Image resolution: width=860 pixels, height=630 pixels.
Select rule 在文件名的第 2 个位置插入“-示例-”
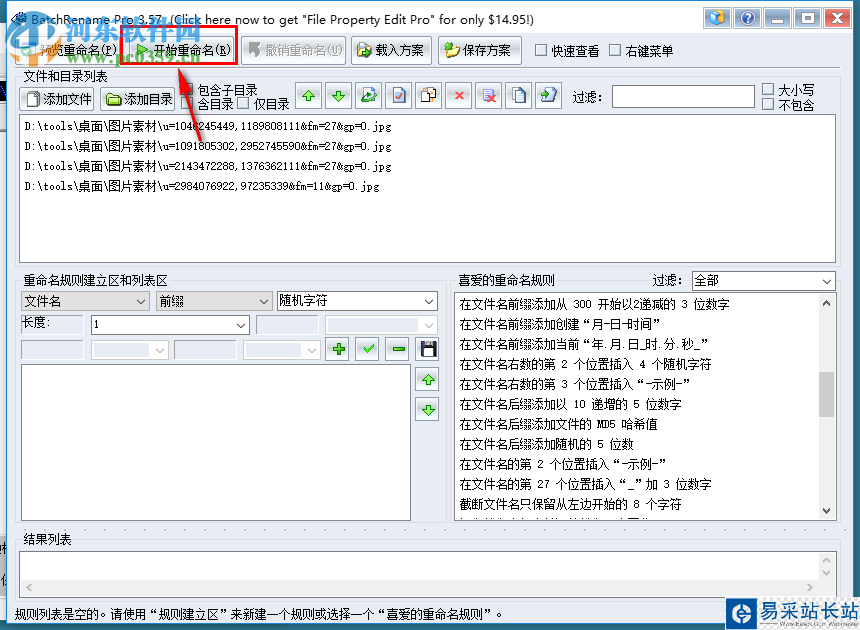point(563,464)
